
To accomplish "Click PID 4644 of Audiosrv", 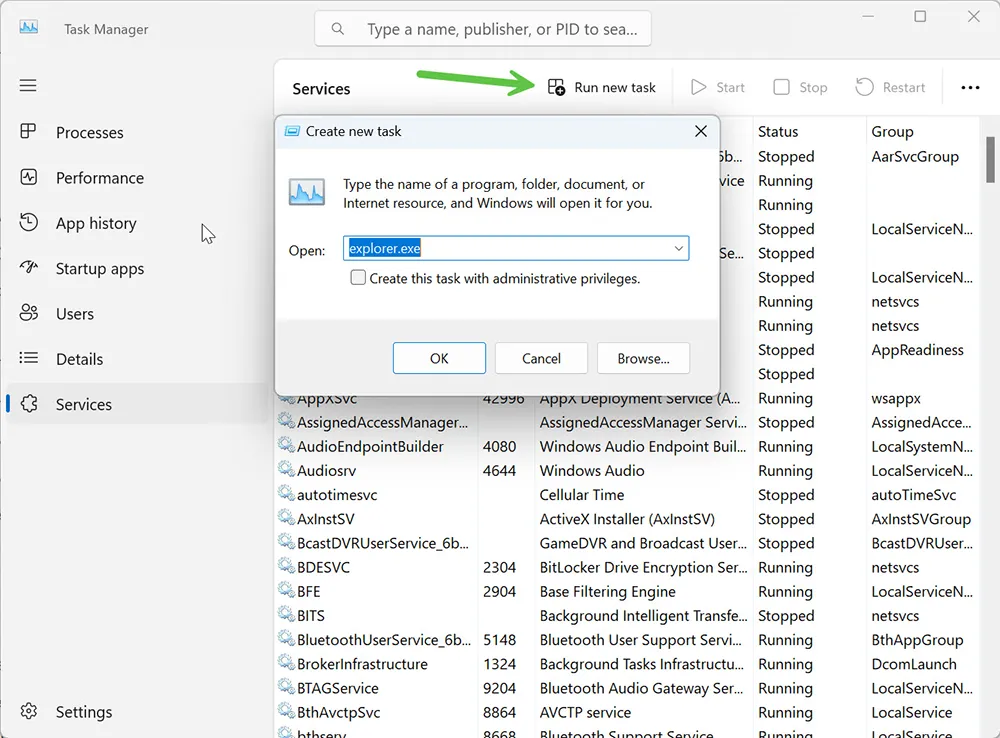I will (499, 471).
